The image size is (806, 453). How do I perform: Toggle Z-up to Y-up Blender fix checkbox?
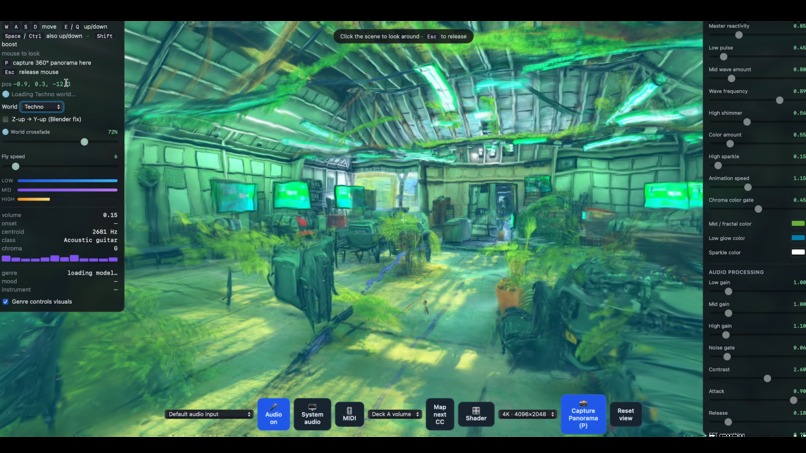6,119
